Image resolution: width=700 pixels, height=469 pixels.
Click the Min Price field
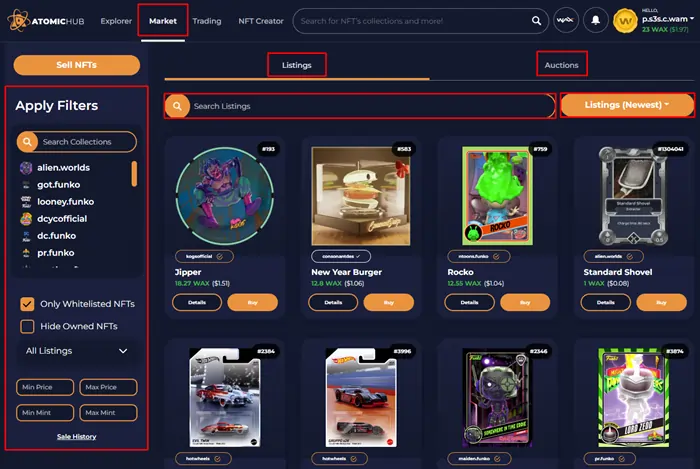click(x=45, y=387)
